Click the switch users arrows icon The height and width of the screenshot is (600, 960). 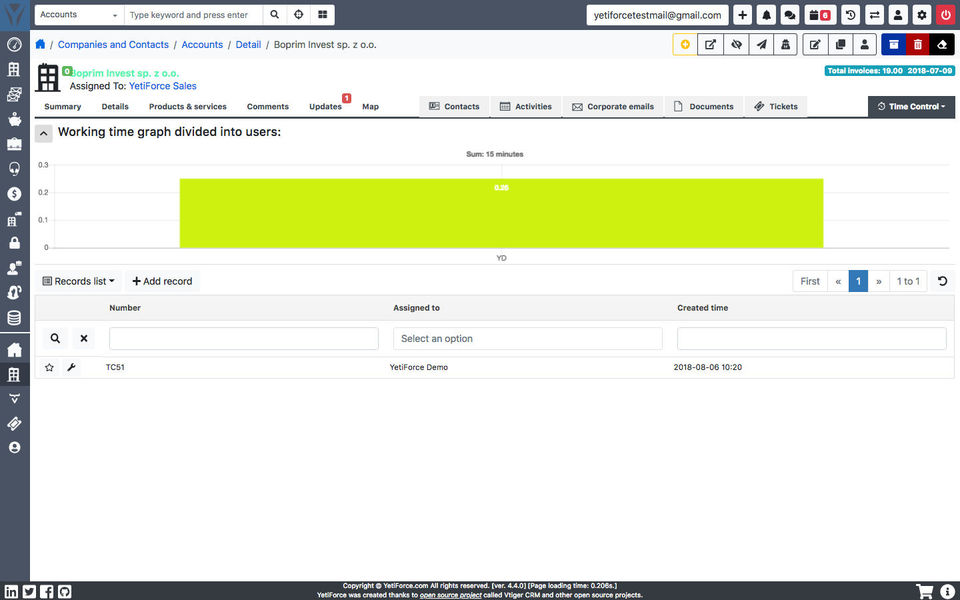pyautogui.click(x=874, y=15)
